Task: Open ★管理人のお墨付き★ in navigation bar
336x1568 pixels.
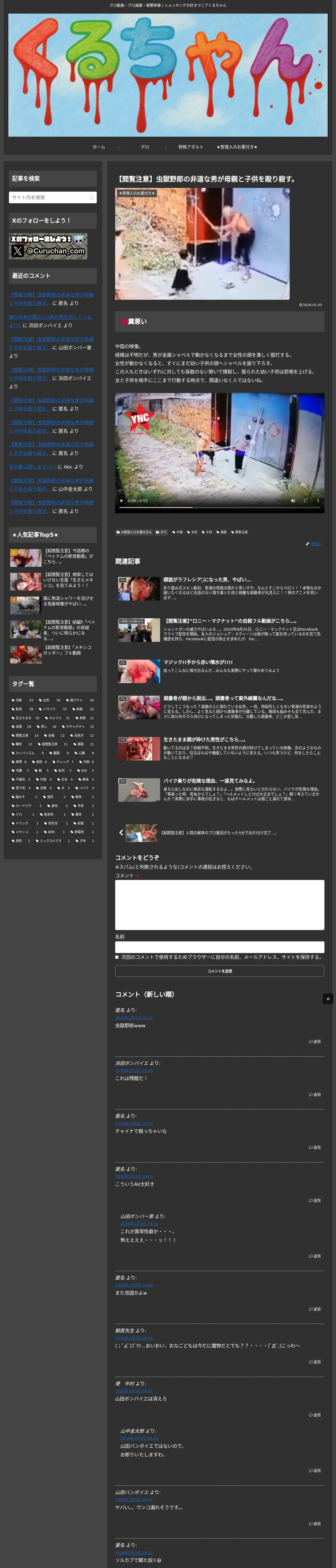Action: pyautogui.click(x=237, y=147)
